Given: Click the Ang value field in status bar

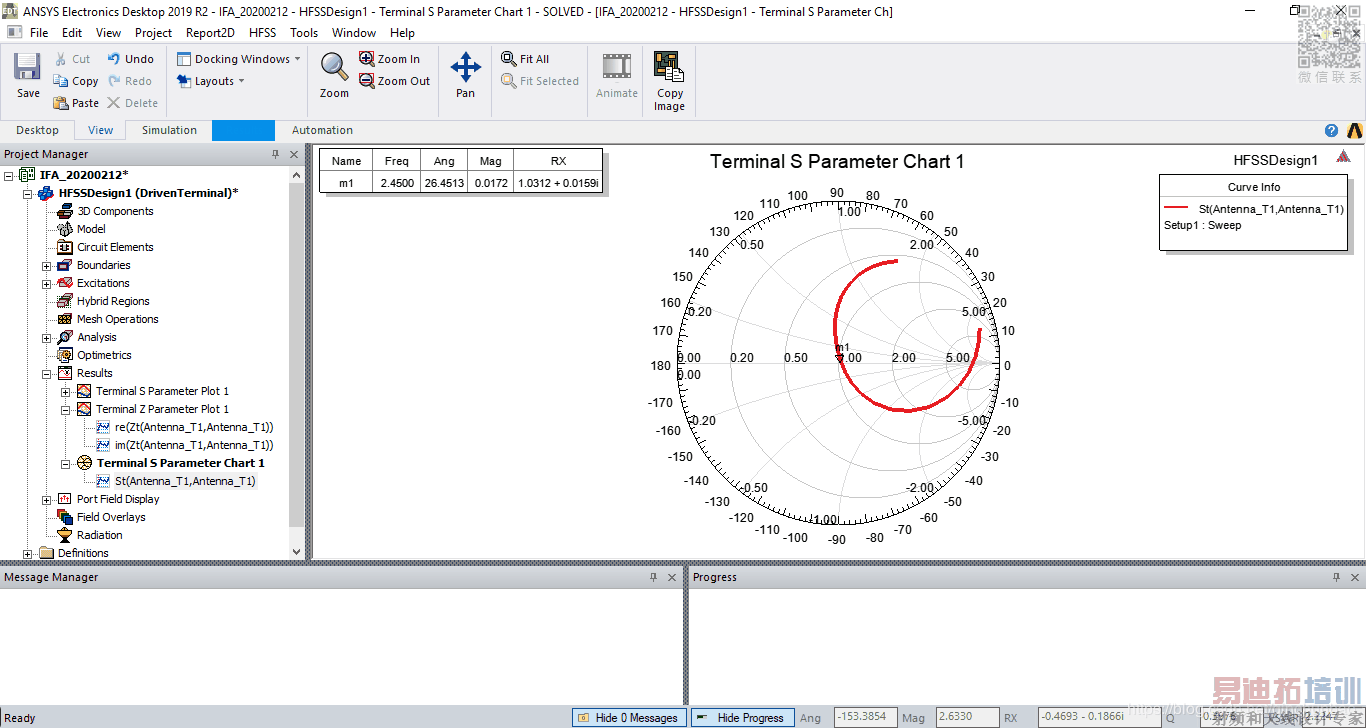Looking at the screenshot, I should 863,717.
